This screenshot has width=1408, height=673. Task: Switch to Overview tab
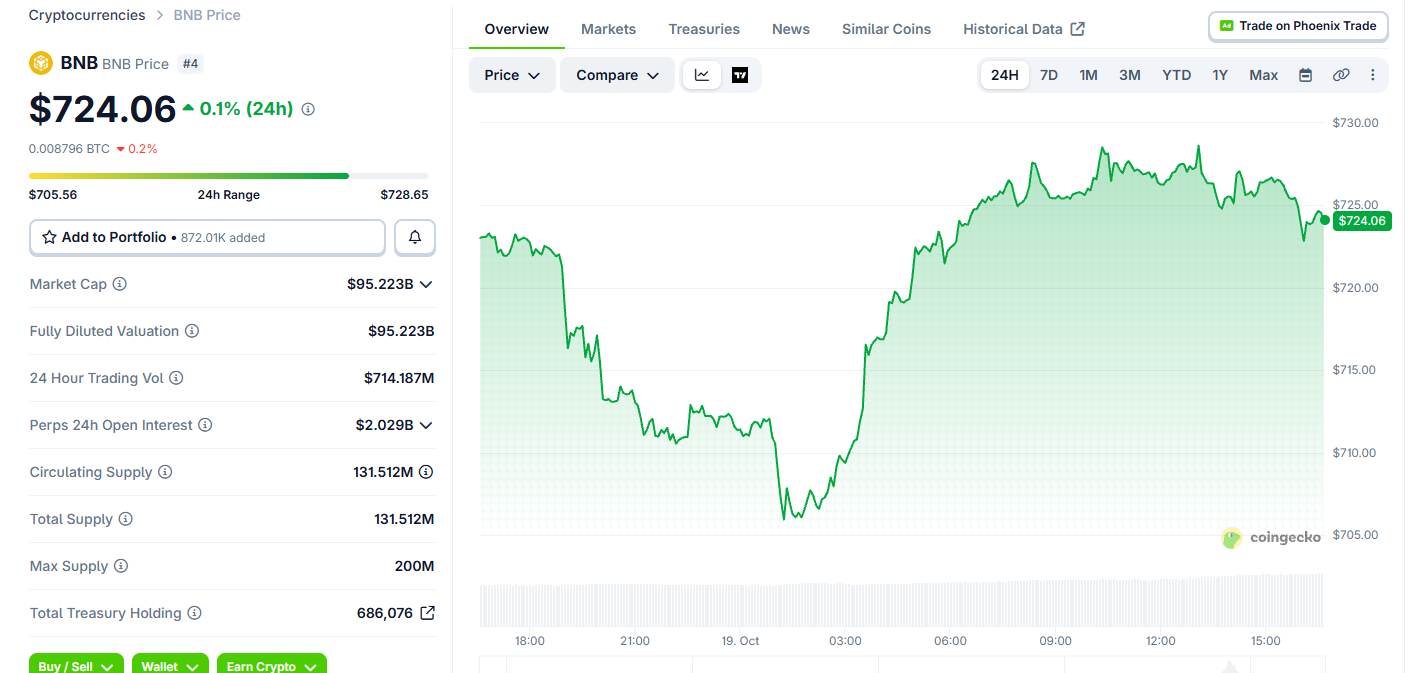coord(517,29)
